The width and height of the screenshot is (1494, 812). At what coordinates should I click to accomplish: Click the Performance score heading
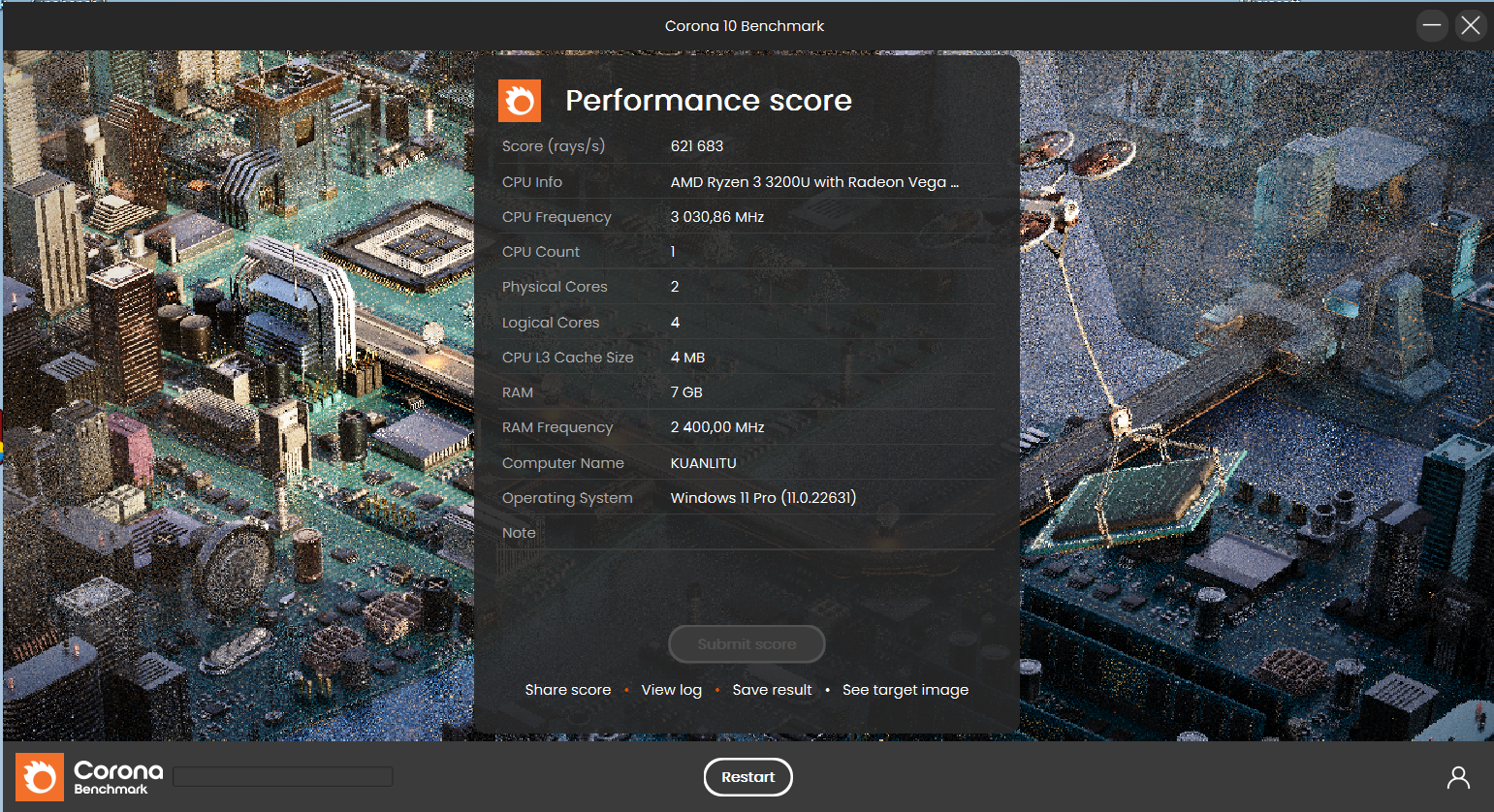(709, 101)
